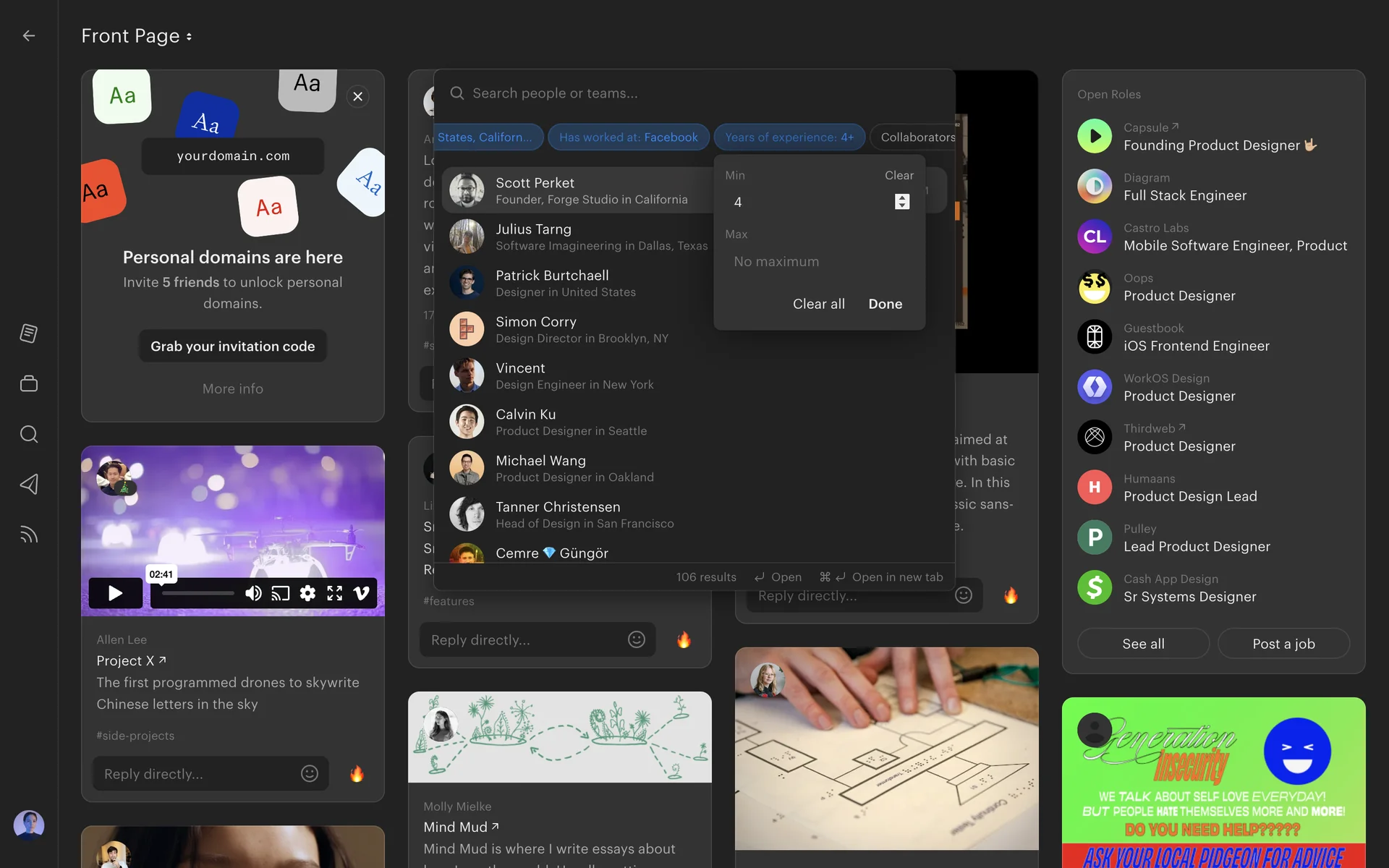This screenshot has height=868, width=1389.
Task: Open video settings gear icon
Action: pyautogui.click(x=307, y=593)
